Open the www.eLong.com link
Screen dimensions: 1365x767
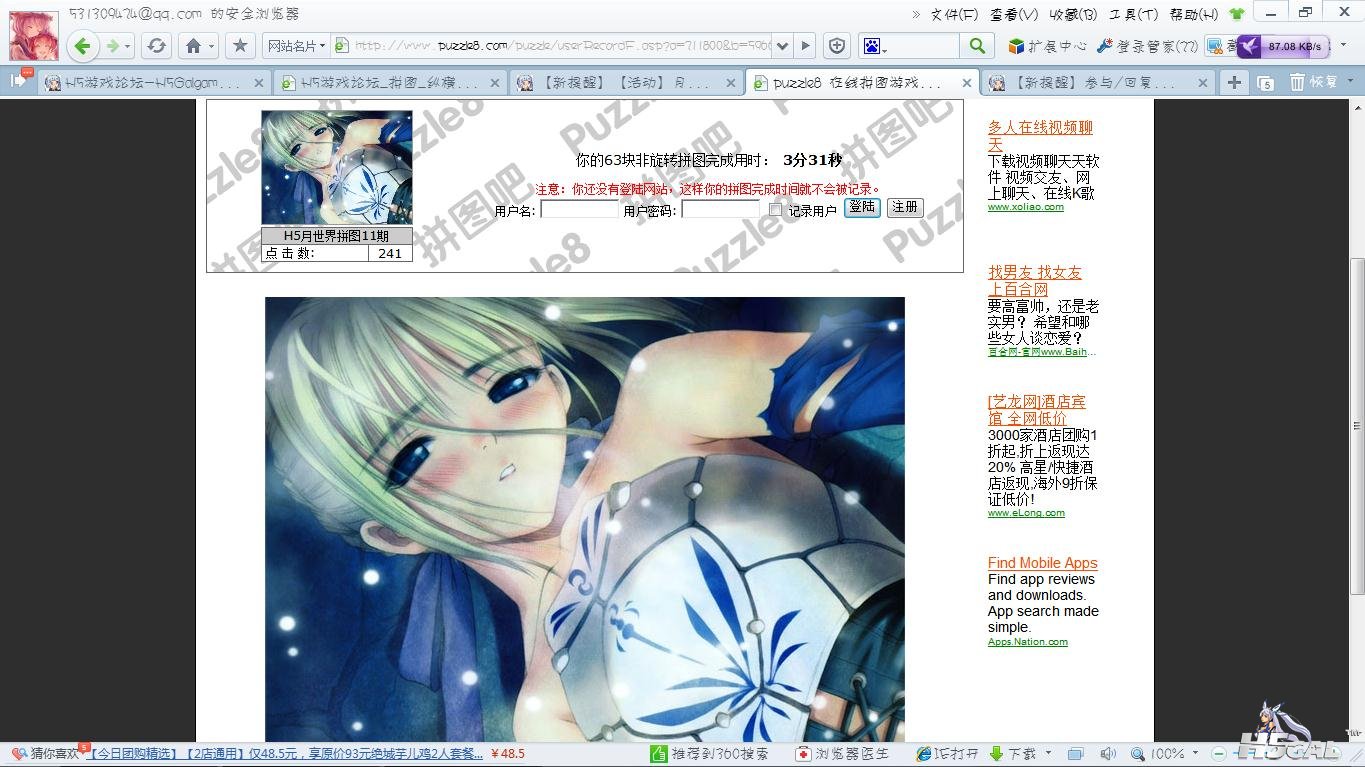(1026, 513)
